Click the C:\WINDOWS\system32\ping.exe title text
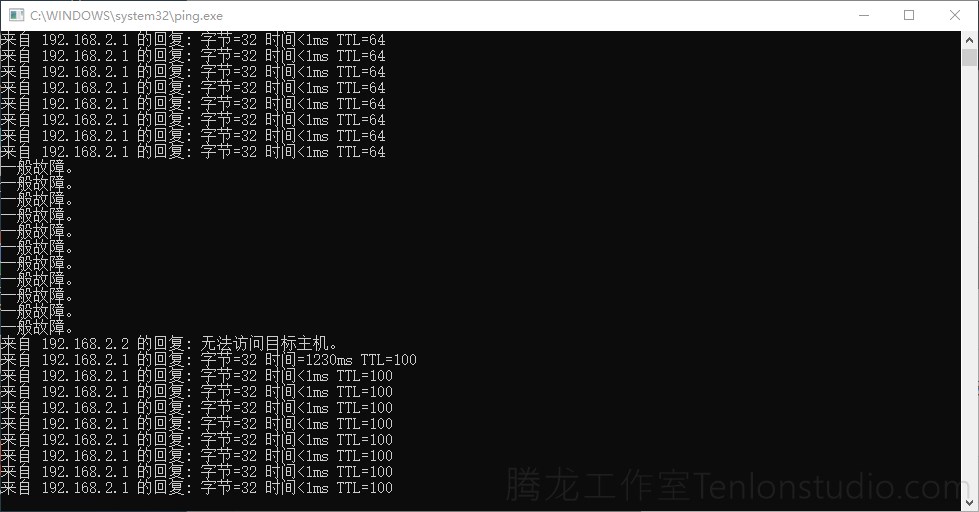 126,16
